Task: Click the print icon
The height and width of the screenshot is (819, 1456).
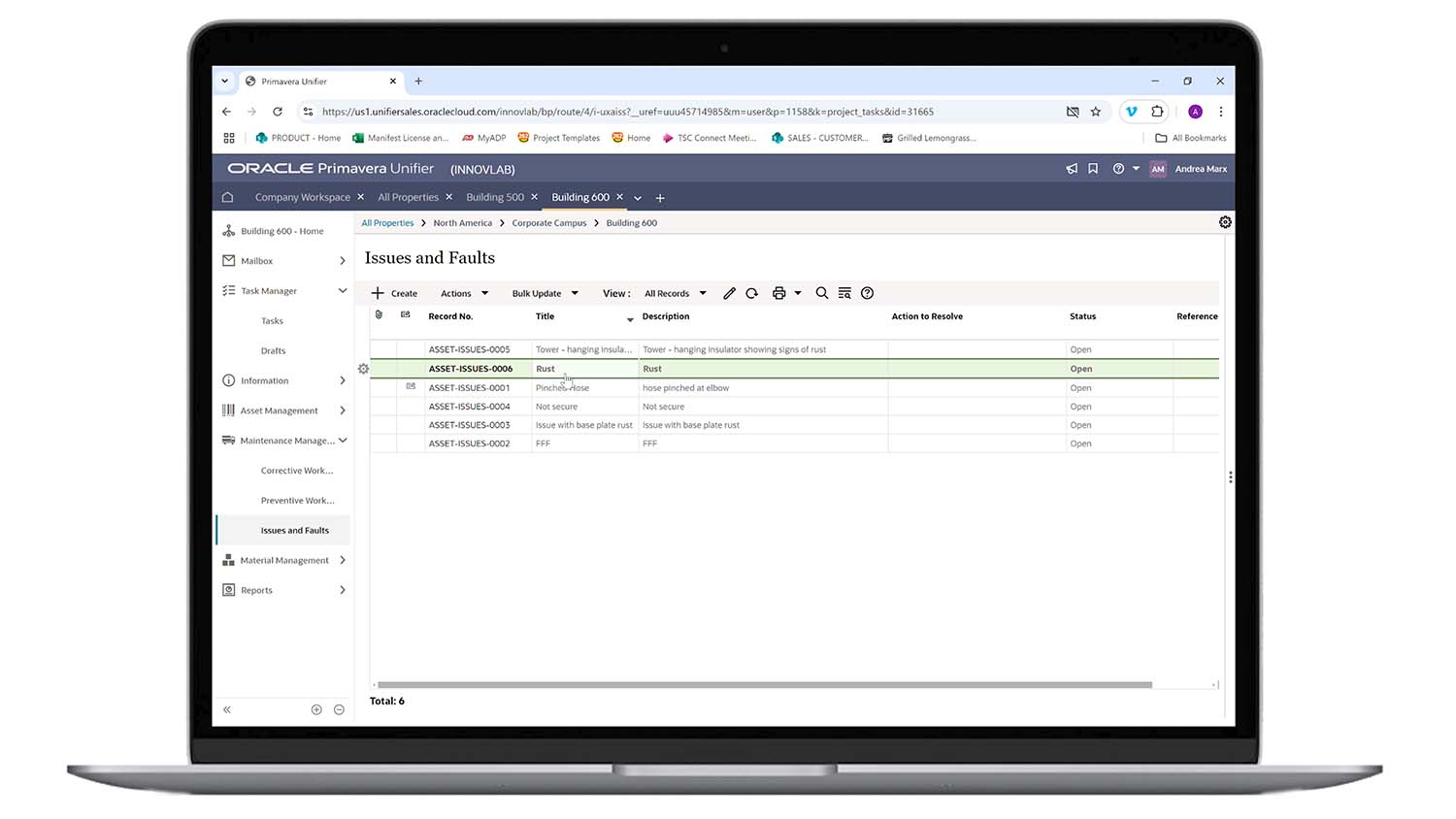Action: click(x=778, y=293)
